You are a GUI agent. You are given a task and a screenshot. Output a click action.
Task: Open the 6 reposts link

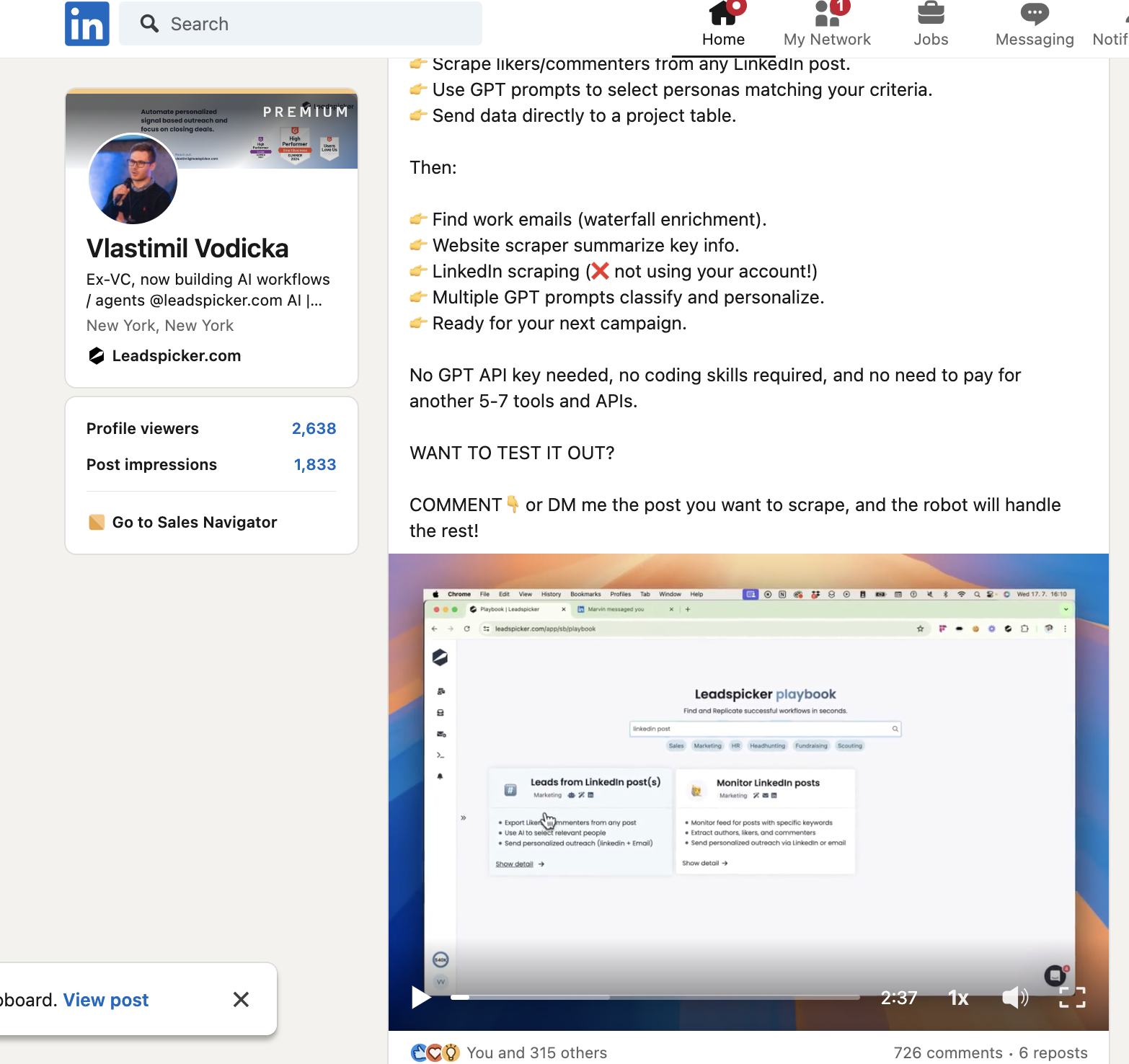[1053, 1052]
